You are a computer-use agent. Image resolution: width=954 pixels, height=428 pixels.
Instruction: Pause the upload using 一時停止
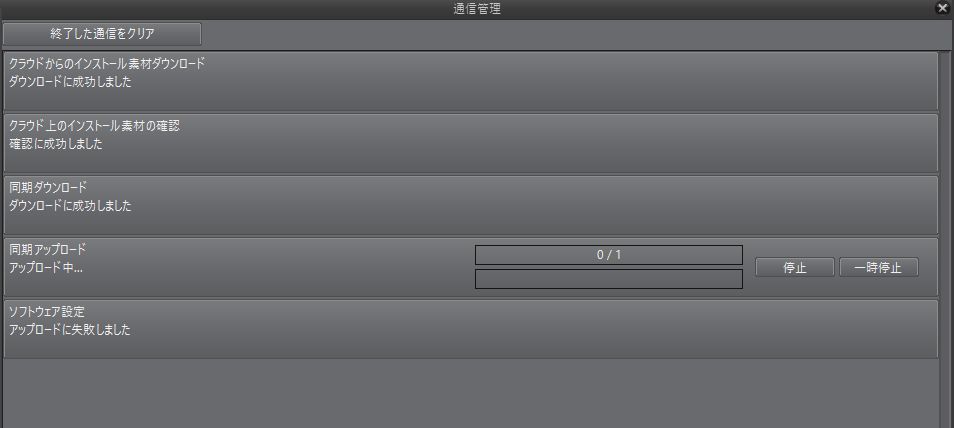(879, 267)
